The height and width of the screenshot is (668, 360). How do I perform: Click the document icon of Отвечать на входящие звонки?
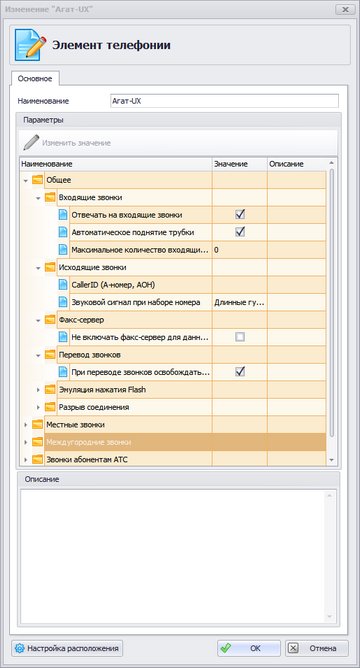[x=63, y=215]
